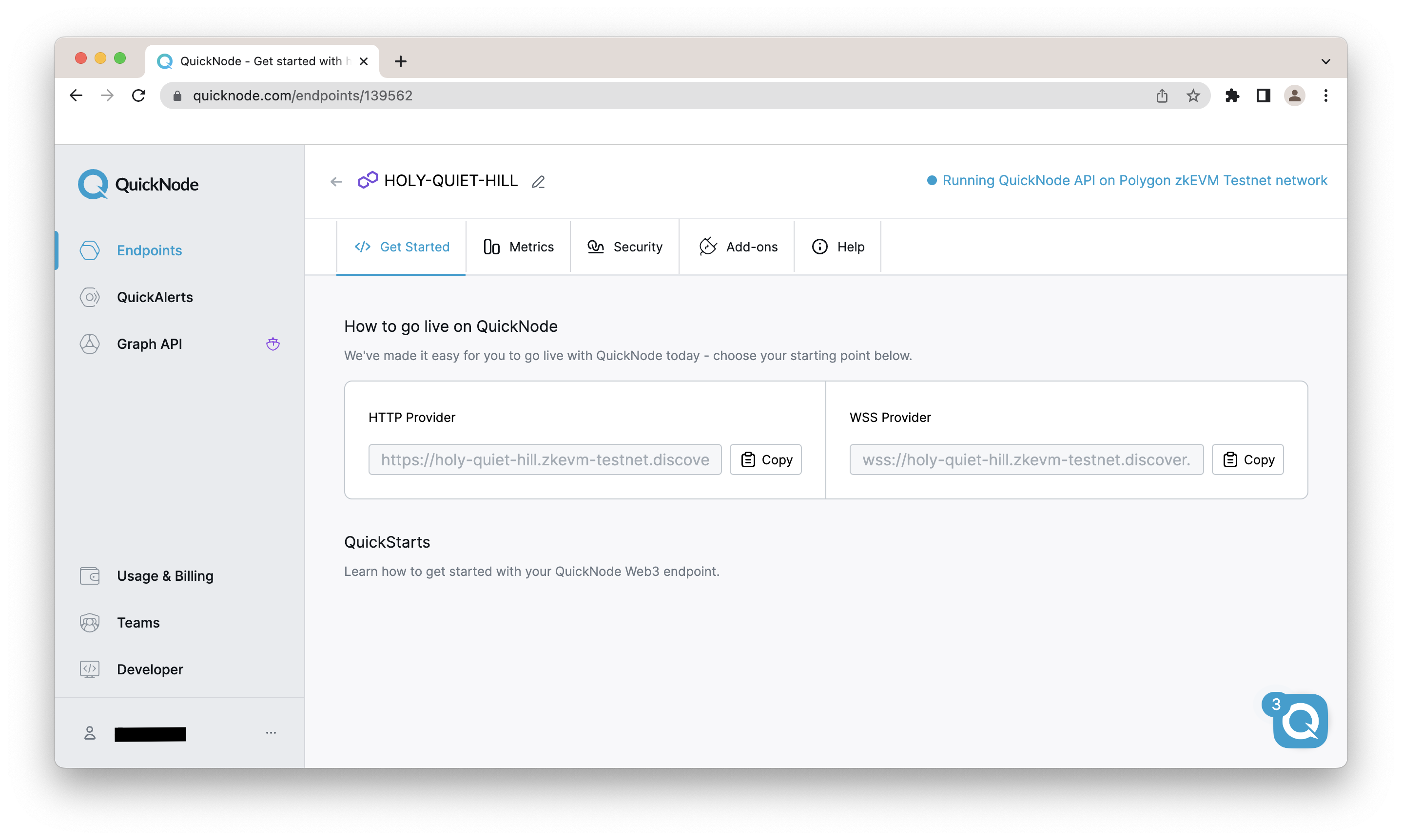Screen dimensions: 1402x840
Task: Click the back arrow next to endpoint name
Action: click(336, 182)
